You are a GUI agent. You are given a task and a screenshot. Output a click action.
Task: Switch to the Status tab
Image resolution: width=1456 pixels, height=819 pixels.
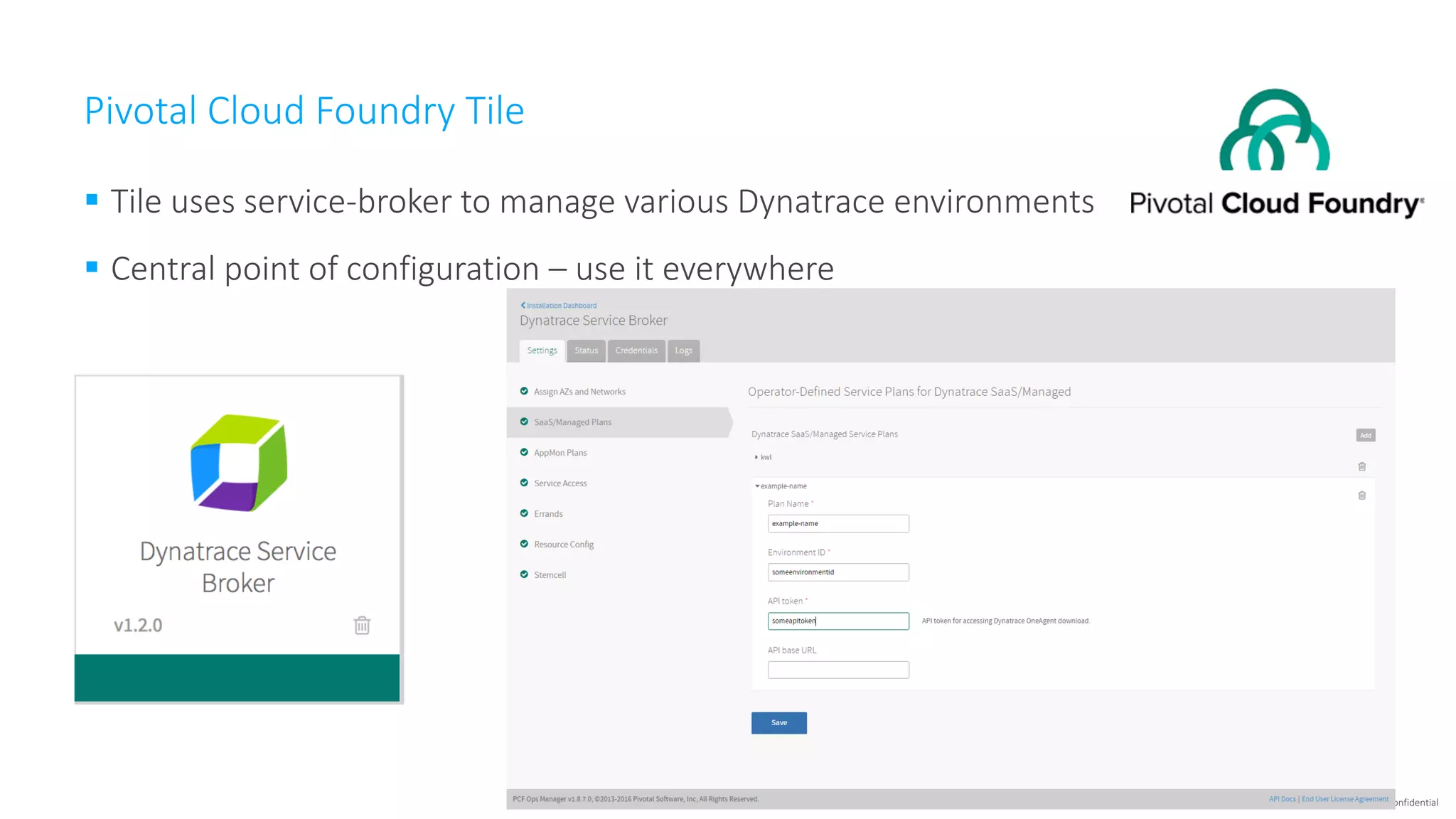587,350
